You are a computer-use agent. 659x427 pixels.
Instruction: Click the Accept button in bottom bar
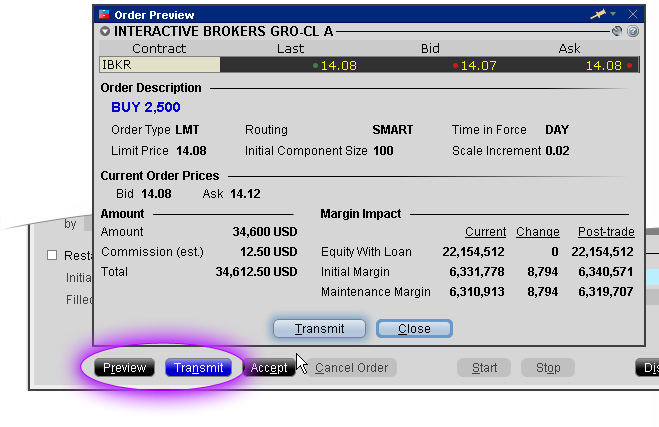point(269,368)
